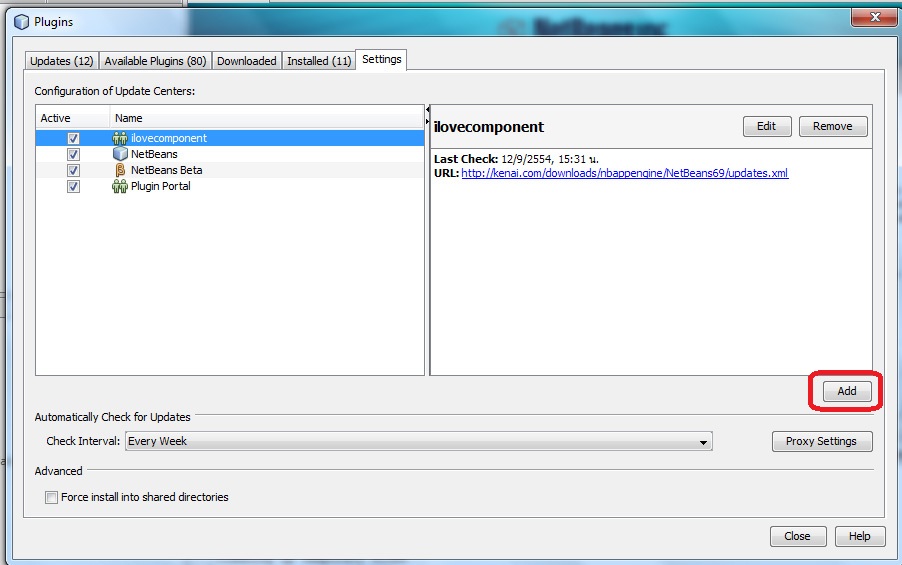Select the Plugin Portal row

pyautogui.click(x=230, y=186)
